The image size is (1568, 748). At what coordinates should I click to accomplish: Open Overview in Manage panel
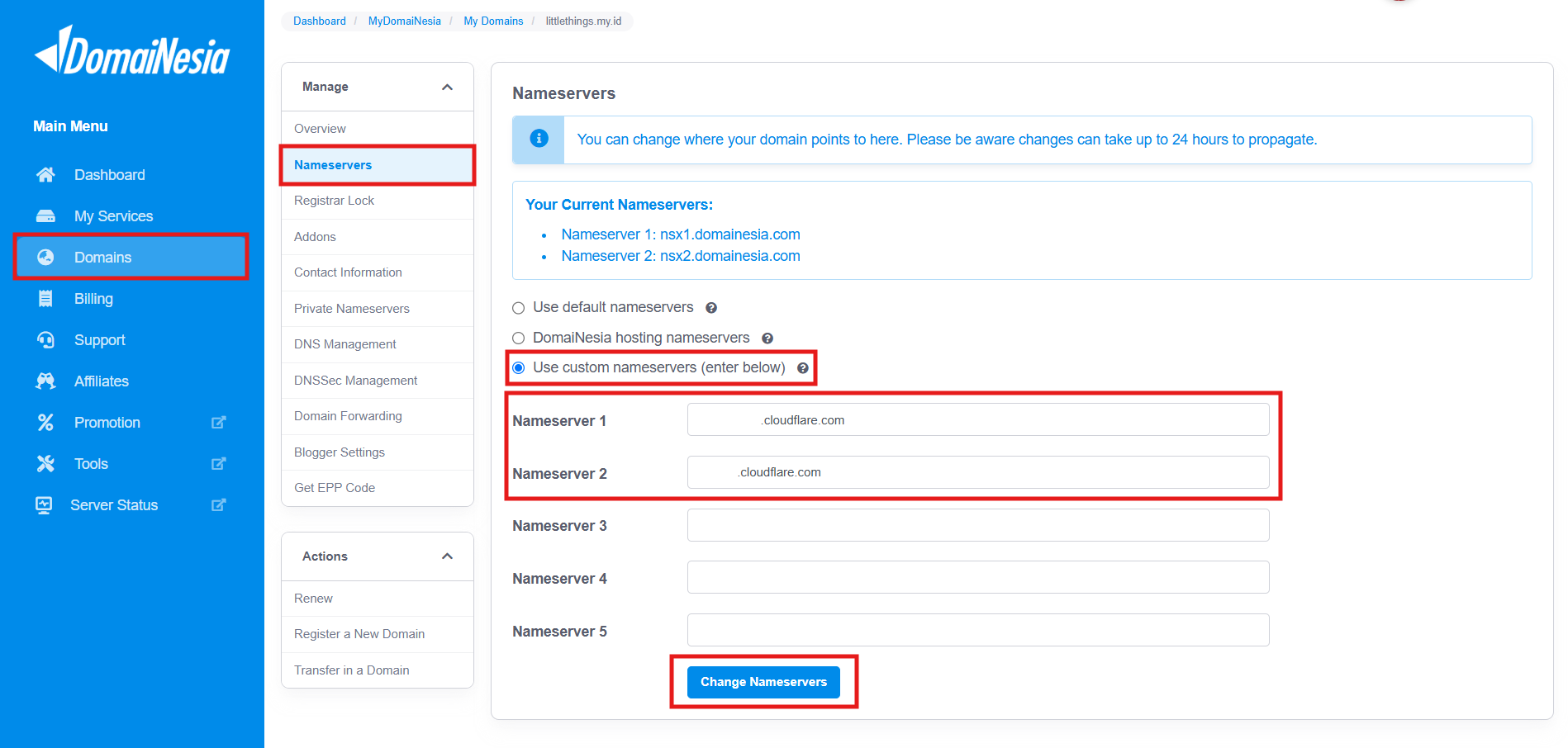[x=378, y=129]
